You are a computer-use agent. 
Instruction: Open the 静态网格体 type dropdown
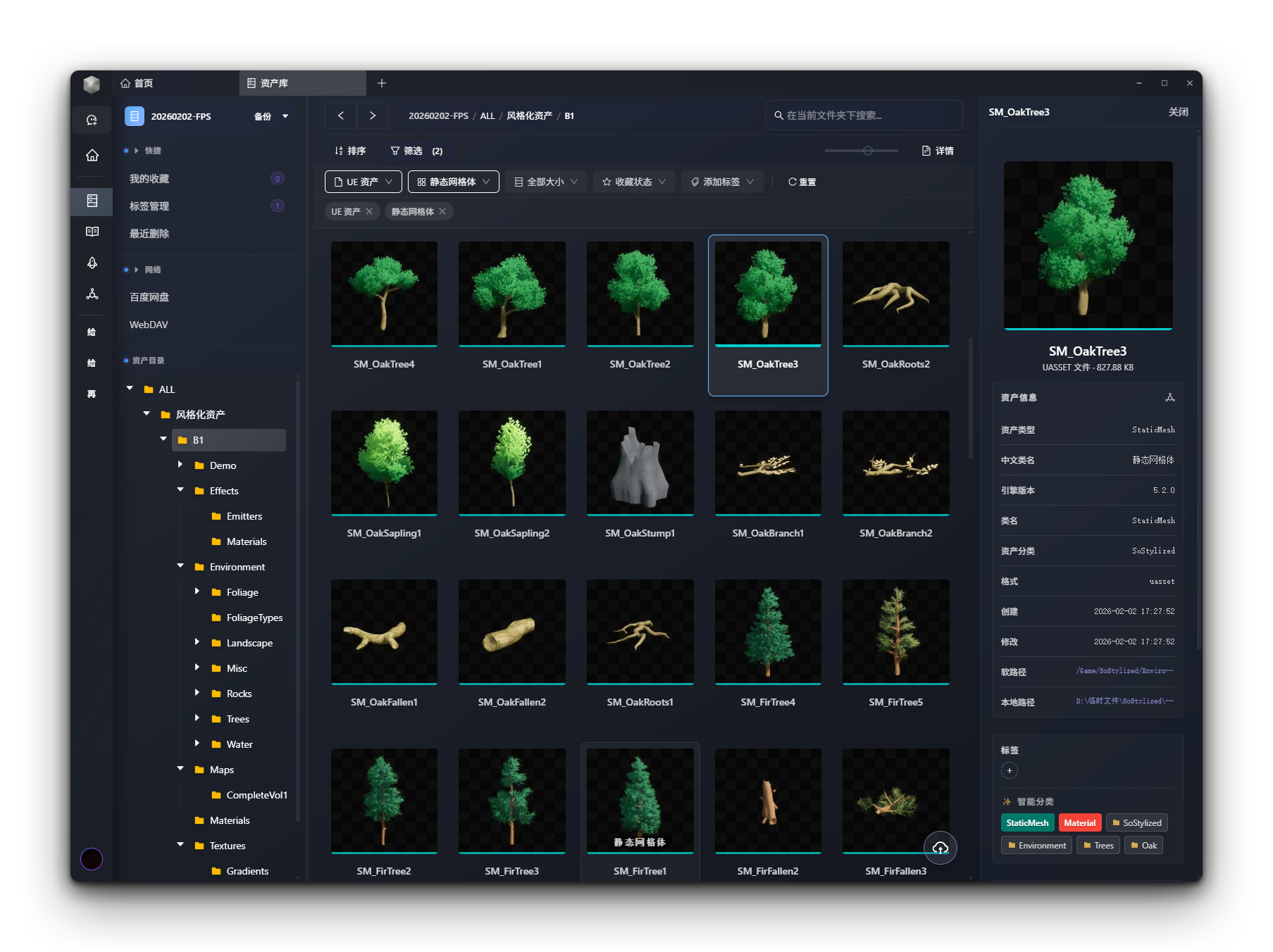(x=453, y=182)
